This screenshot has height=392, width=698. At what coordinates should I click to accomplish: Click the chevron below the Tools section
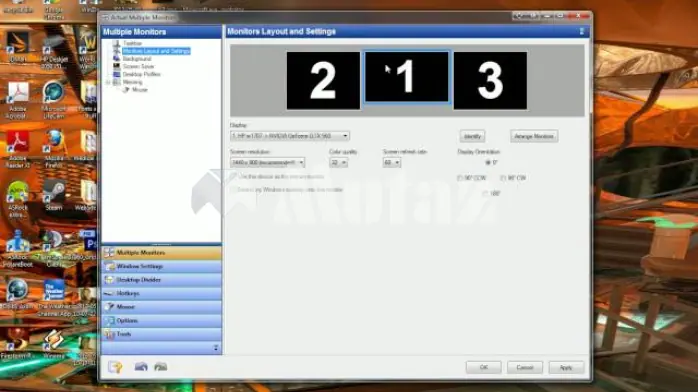[x=216, y=348]
